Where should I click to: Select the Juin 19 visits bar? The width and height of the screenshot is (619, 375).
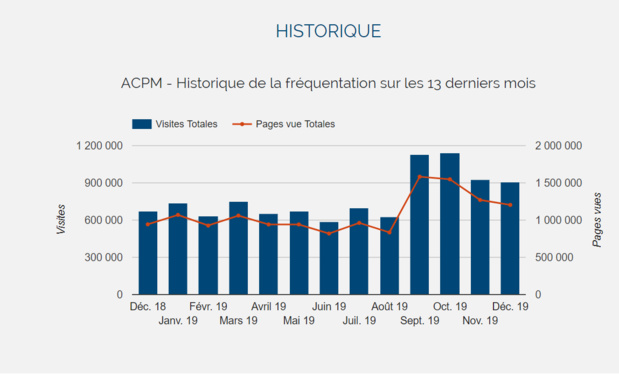[x=329, y=258]
